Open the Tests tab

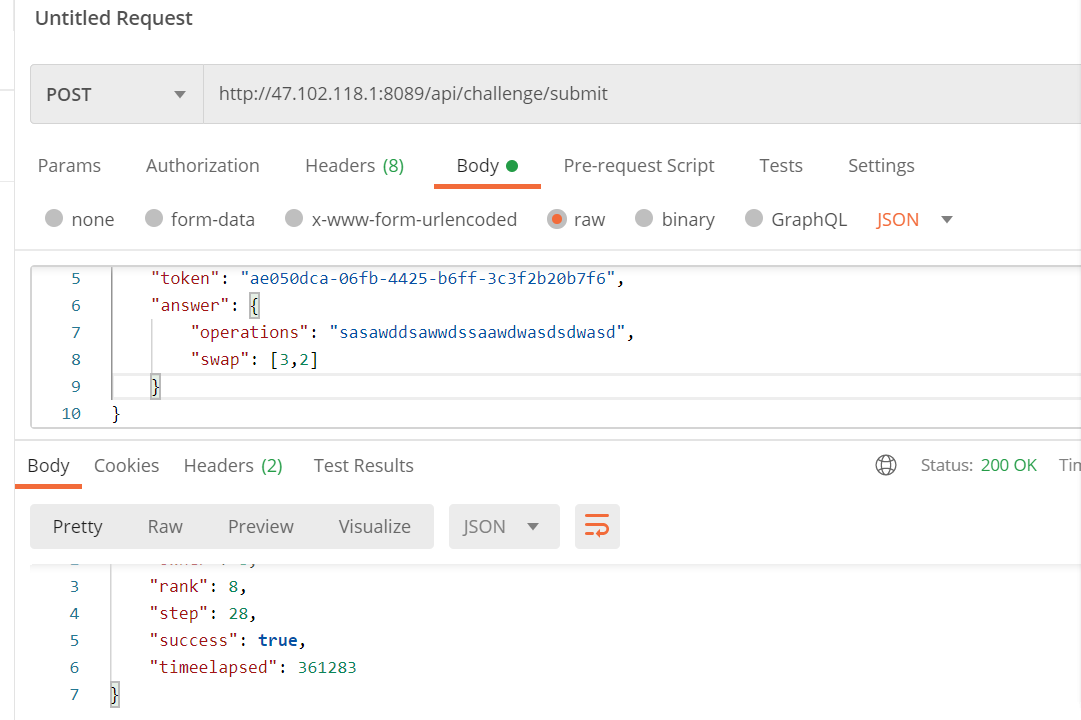780,166
